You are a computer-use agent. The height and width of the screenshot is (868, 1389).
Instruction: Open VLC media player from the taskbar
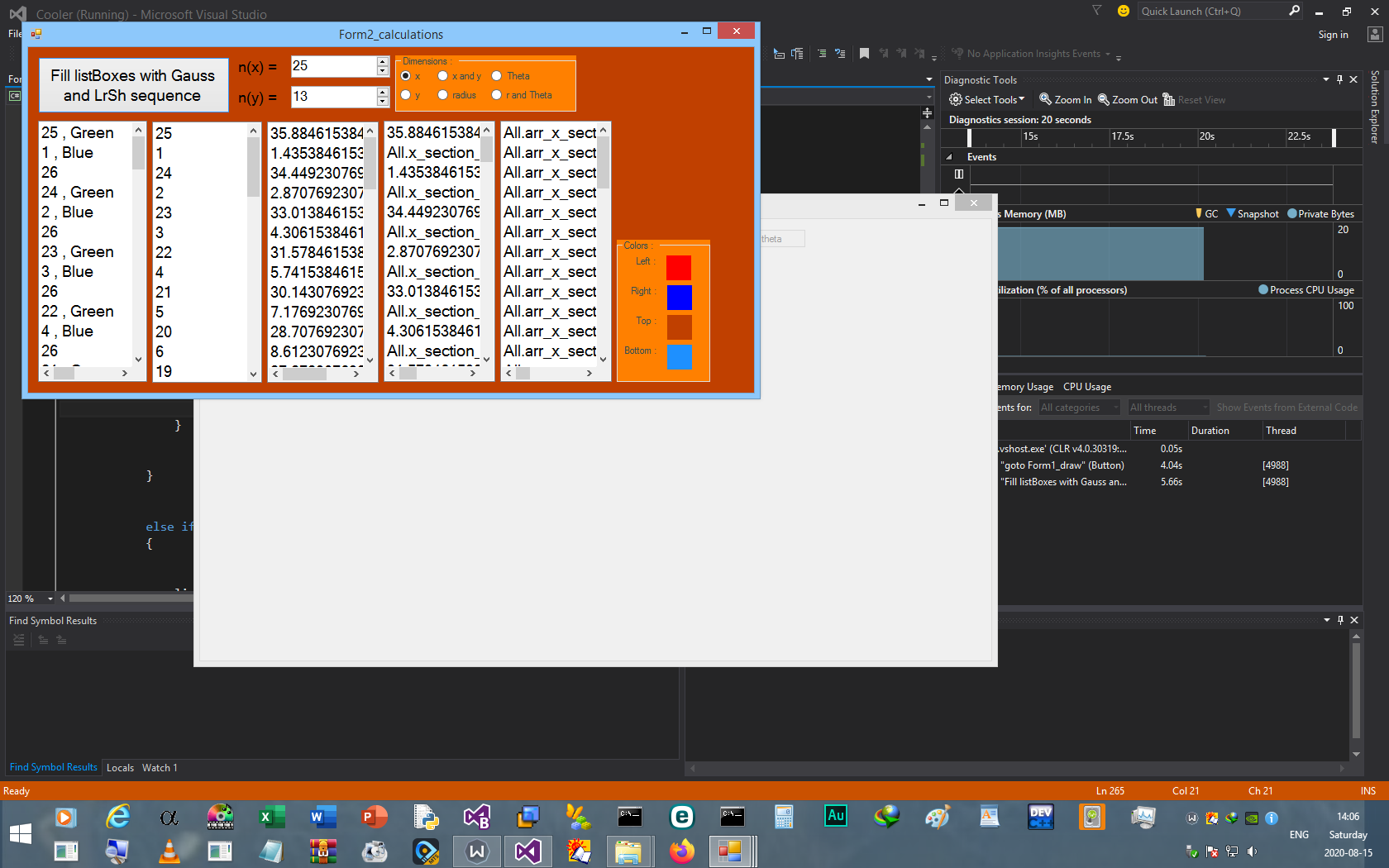(169, 851)
